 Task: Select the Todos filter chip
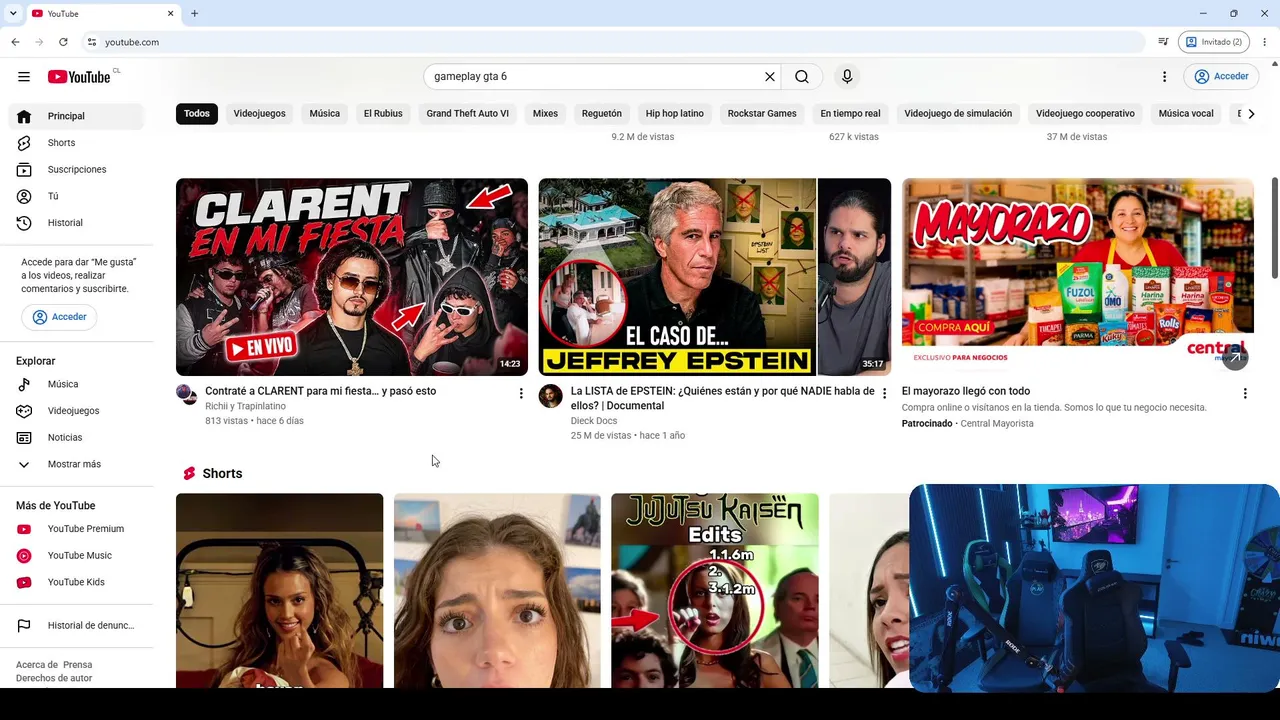coord(197,114)
